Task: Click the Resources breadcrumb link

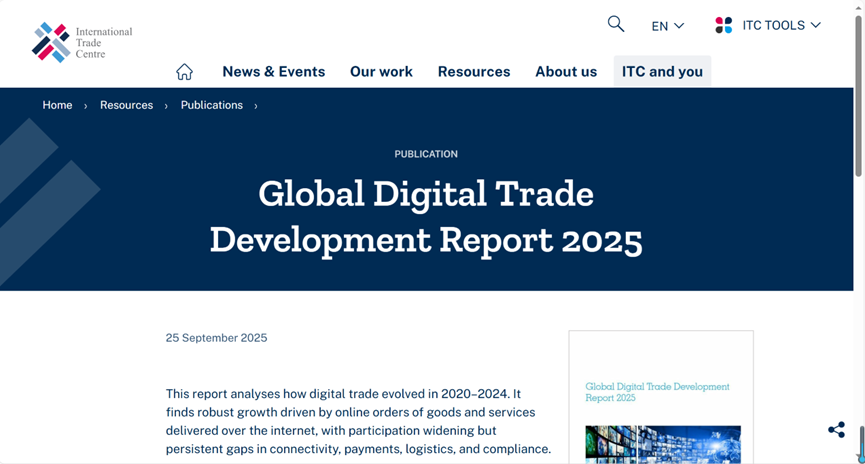Action: [x=126, y=105]
